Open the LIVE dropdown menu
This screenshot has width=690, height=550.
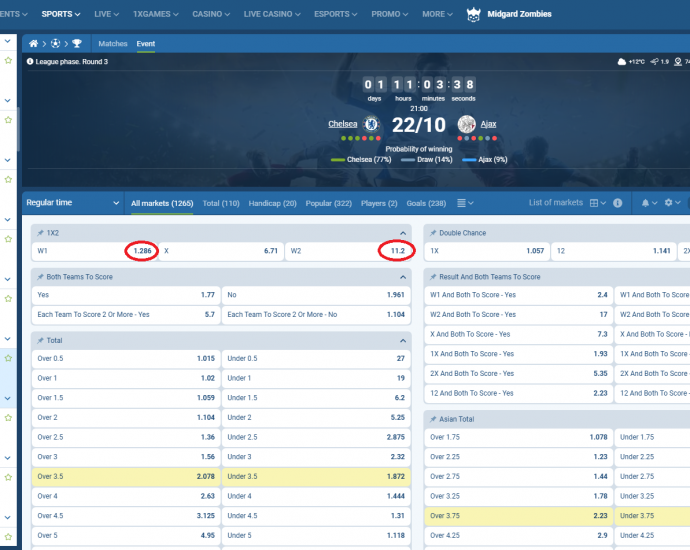click(106, 14)
